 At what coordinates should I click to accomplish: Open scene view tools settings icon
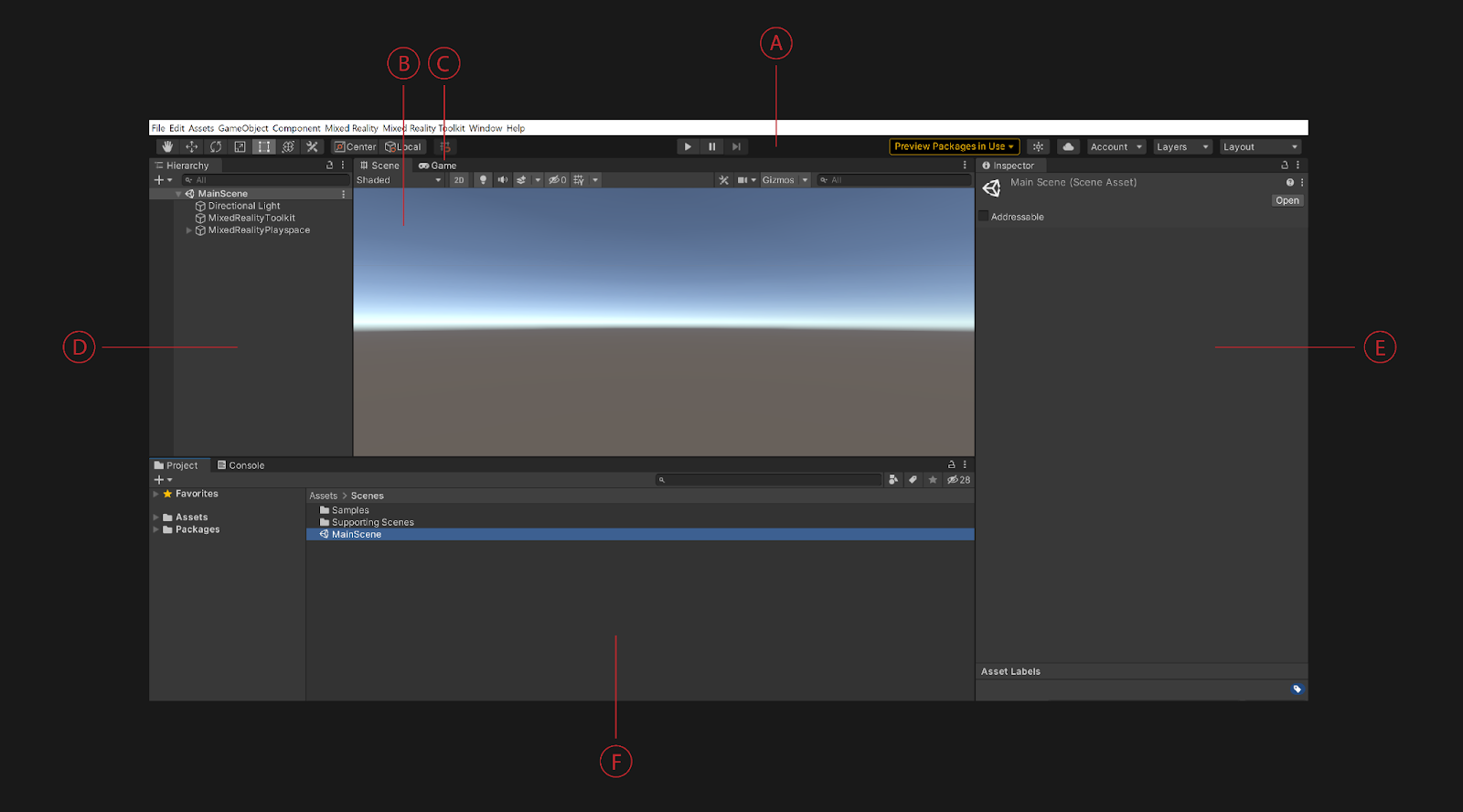(723, 180)
